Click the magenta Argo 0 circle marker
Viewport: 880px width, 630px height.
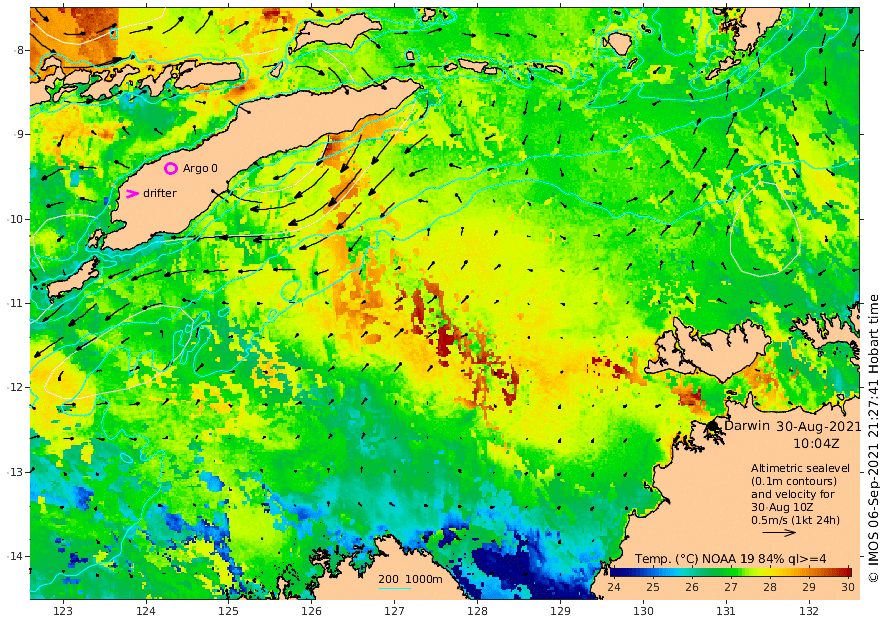[x=171, y=168]
